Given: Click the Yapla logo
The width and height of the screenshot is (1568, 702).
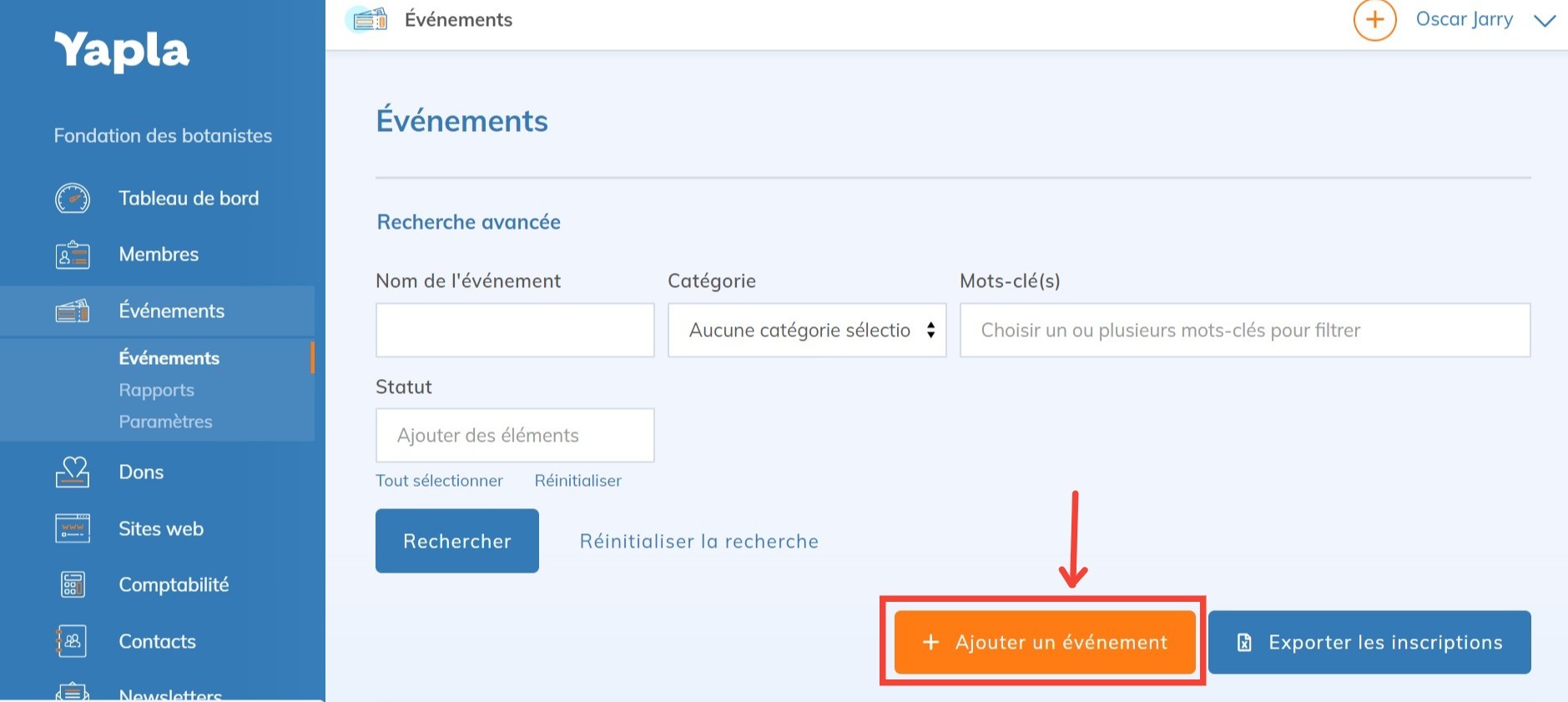Looking at the screenshot, I should tap(122, 50).
